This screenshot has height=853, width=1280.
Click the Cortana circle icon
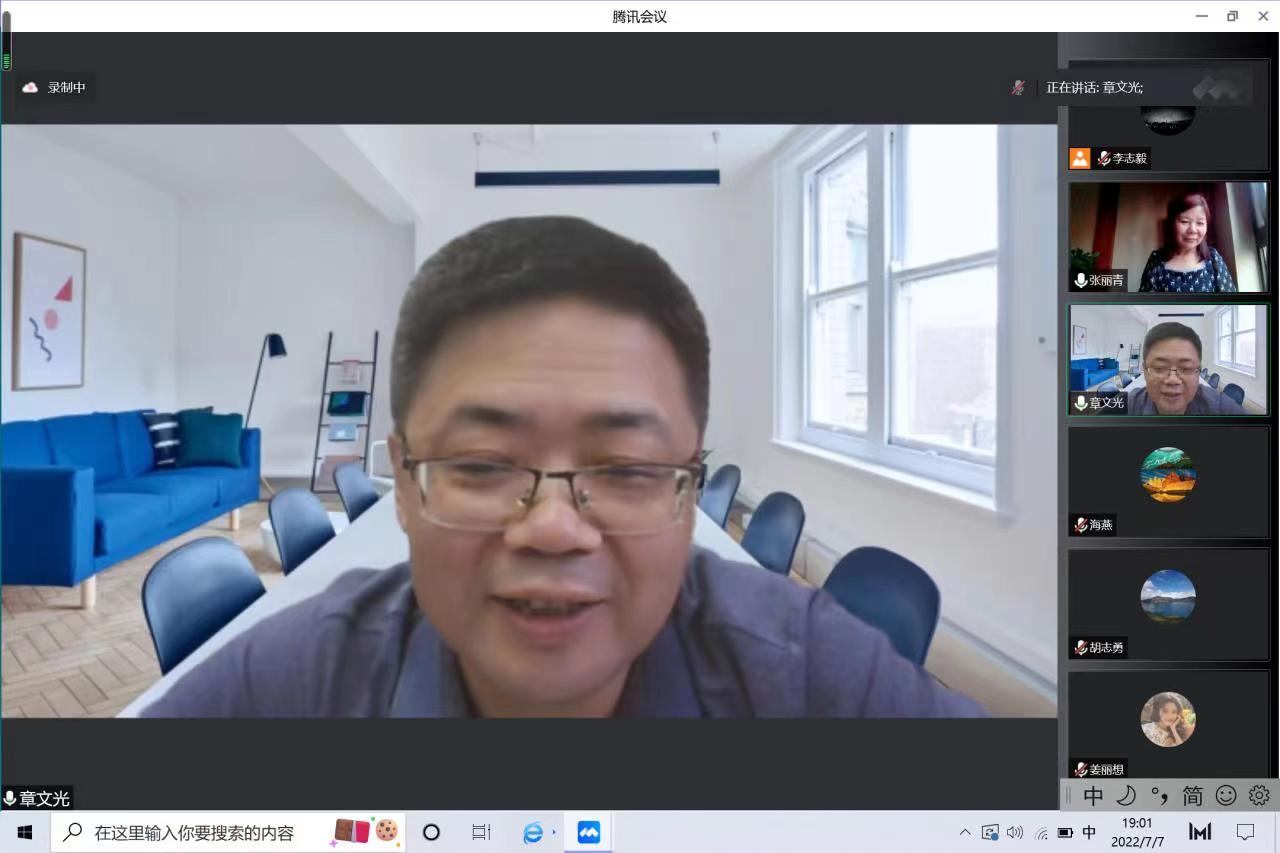[431, 832]
